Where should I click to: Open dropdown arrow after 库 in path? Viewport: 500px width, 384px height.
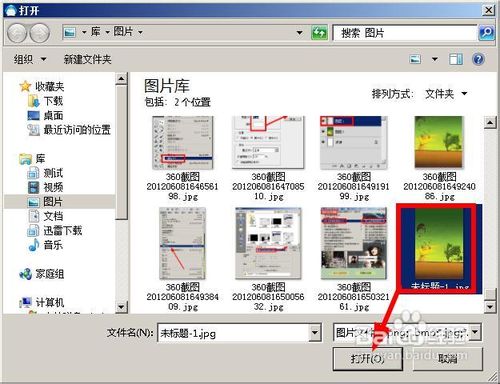click(107, 32)
